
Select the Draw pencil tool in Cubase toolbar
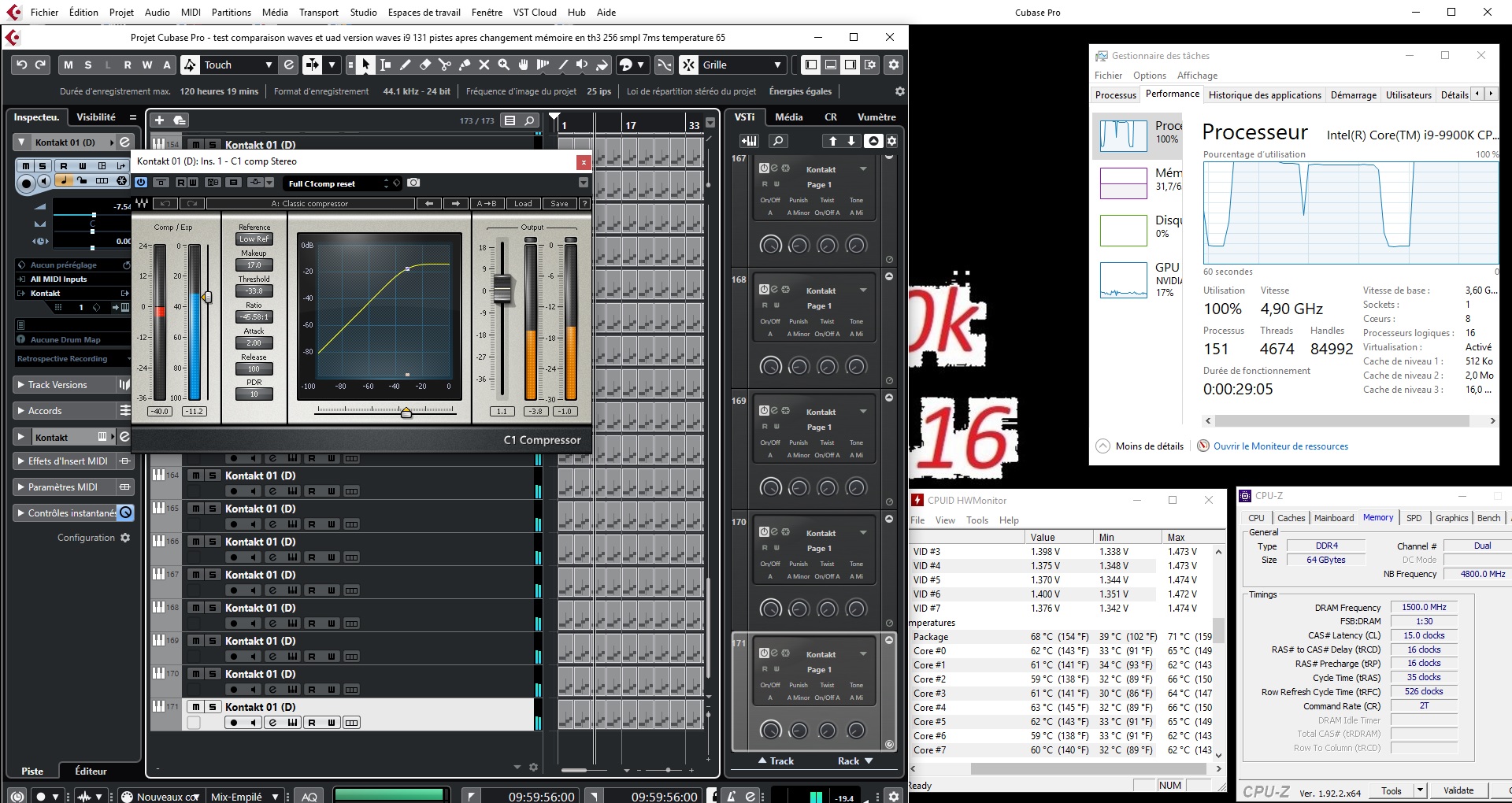pyautogui.click(x=406, y=65)
